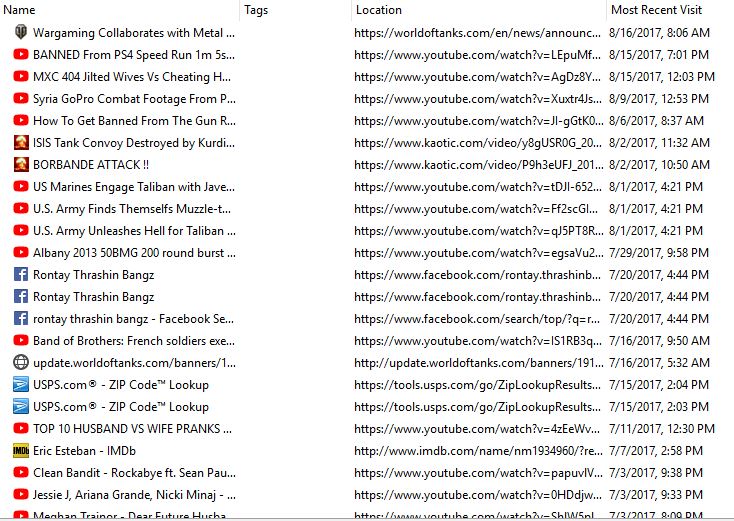Image resolution: width=734 pixels, height=521 pixels.
Task: Select Albany 2013 50BMG 200 round burst title
Action: (x=134, y=253)
